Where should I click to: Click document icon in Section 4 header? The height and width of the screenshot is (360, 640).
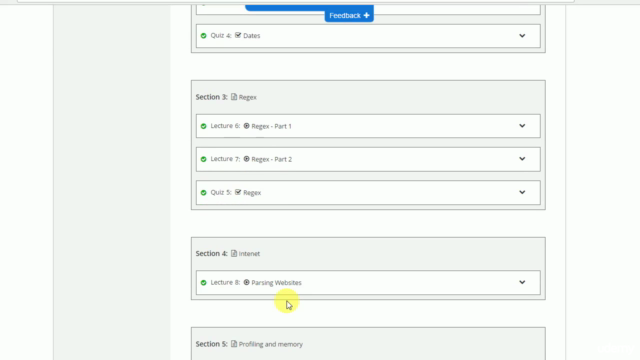point(234,253)
